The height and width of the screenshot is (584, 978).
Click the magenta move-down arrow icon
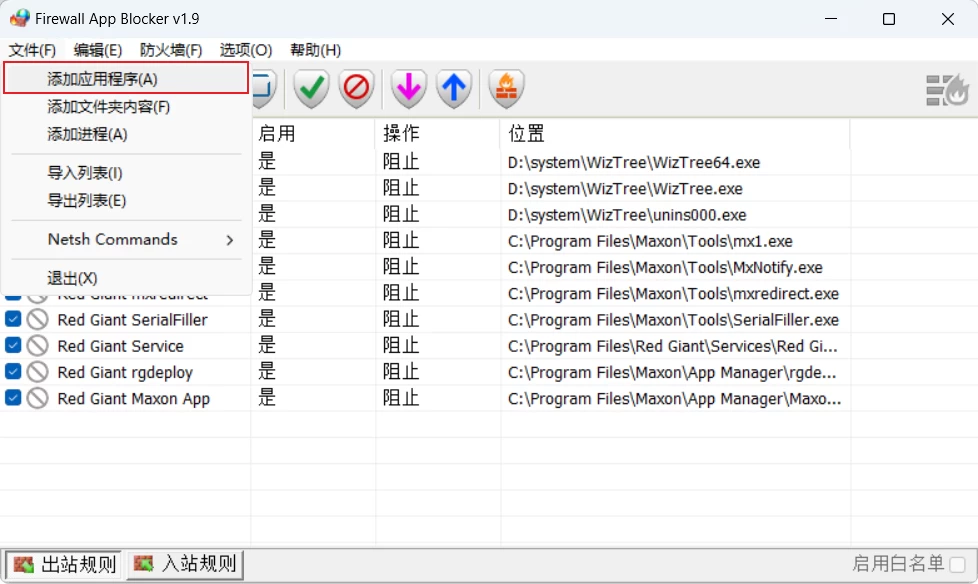point(409,88)
